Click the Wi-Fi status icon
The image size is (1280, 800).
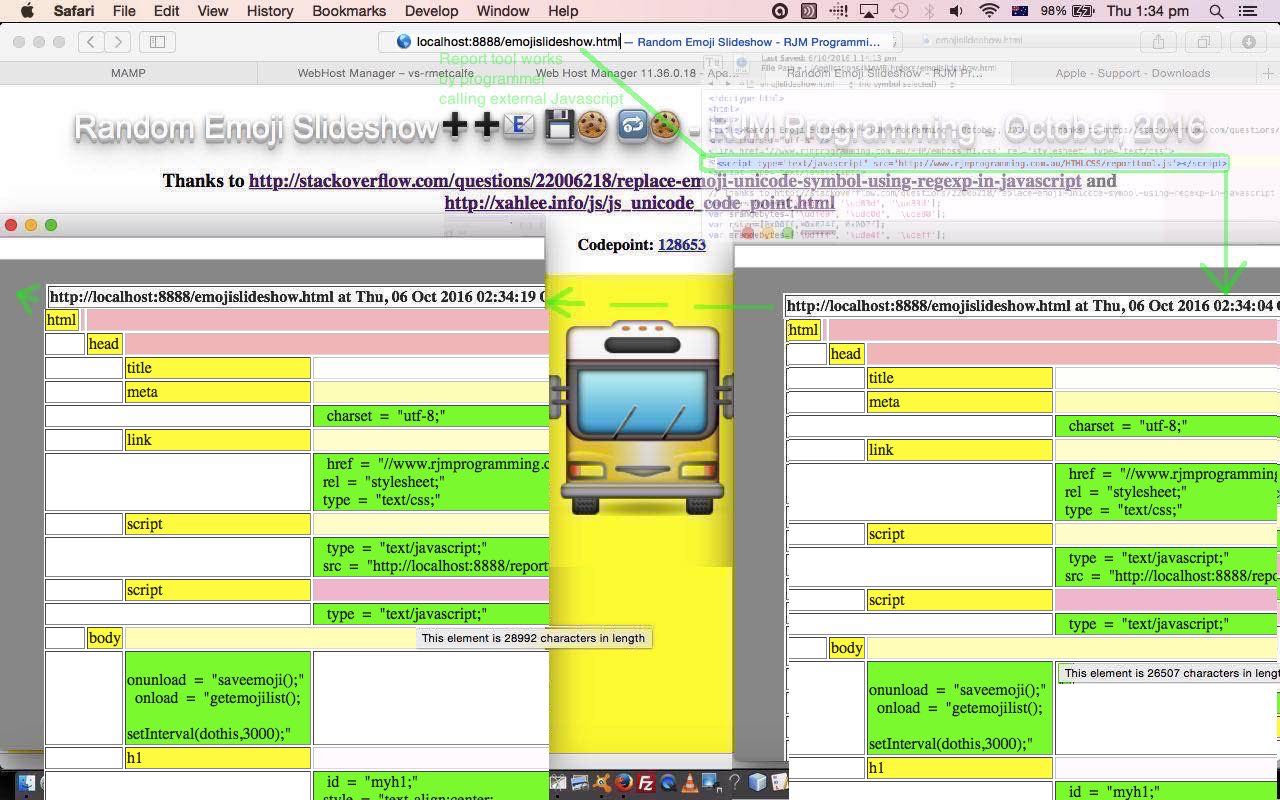pyautogui.click(x=989, y=11)
